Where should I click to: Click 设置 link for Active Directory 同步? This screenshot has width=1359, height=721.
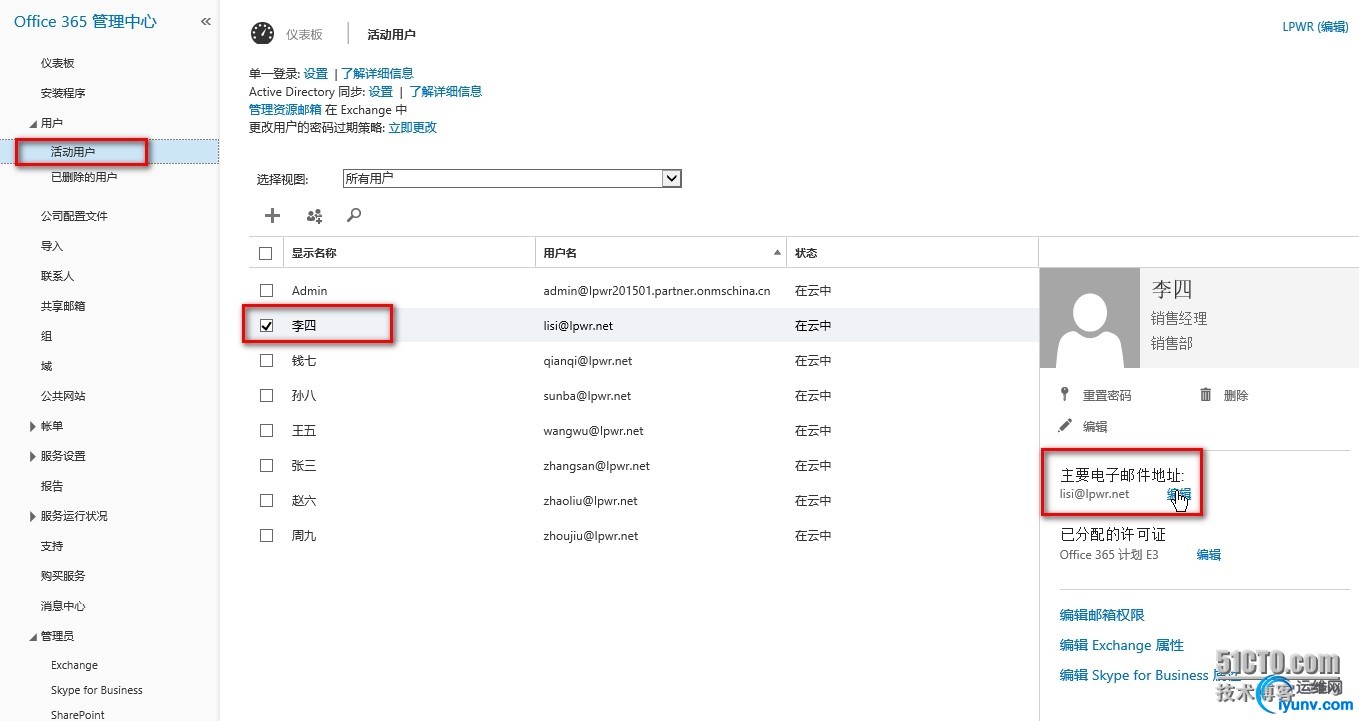(381, 91)
